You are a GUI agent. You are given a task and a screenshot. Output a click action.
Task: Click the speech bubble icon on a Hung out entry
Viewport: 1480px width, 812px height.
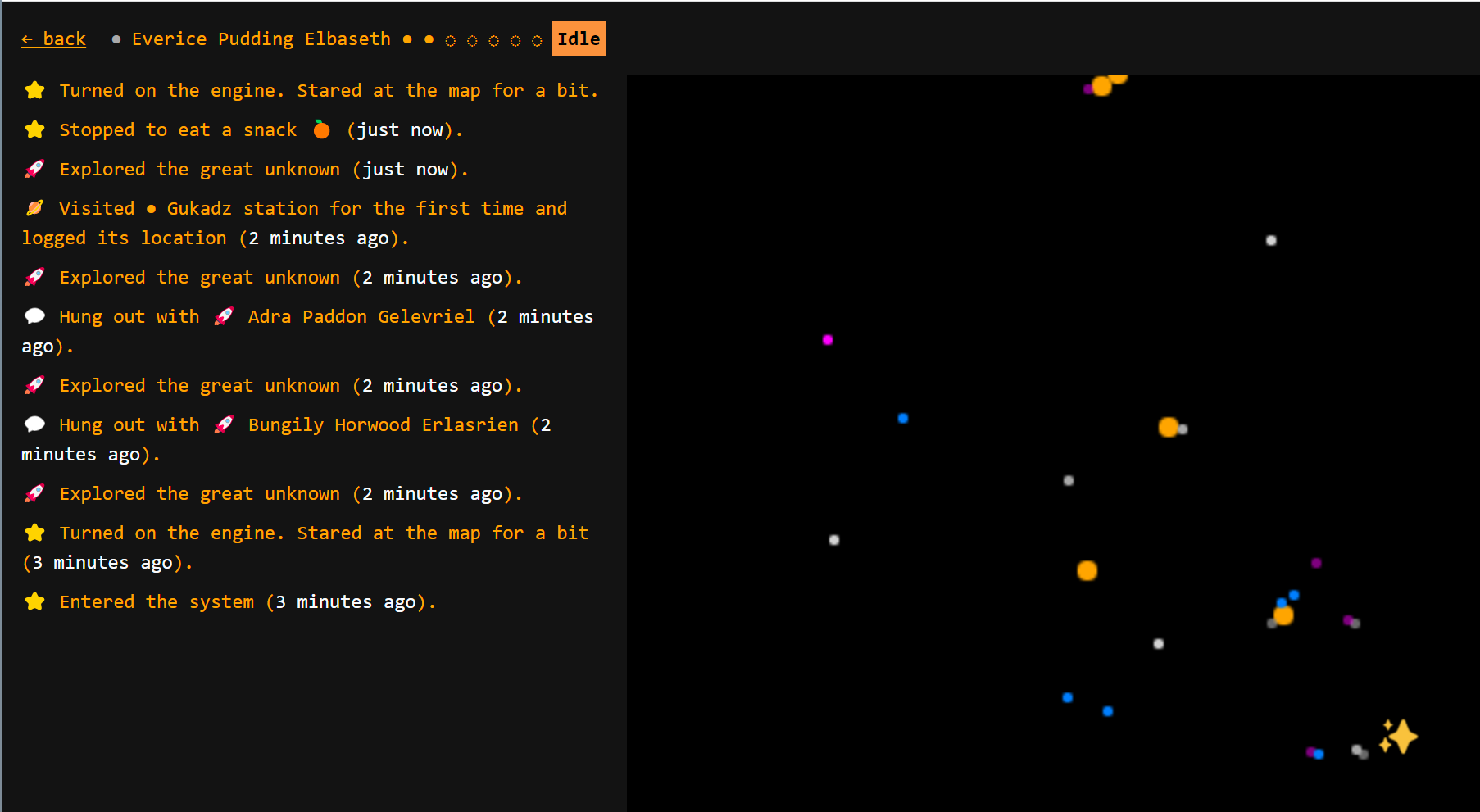click(34, 315)
